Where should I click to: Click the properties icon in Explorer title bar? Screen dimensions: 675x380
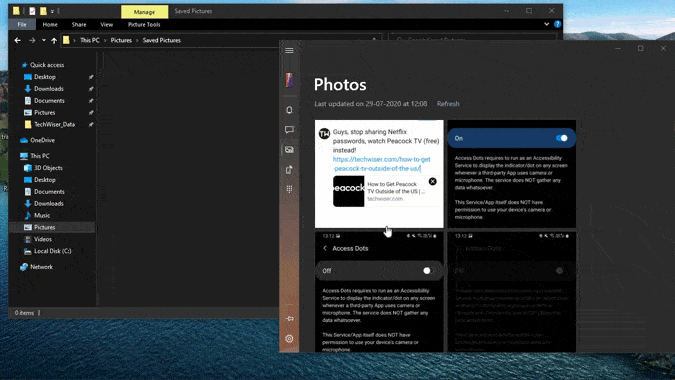click(x=33, y=11)
